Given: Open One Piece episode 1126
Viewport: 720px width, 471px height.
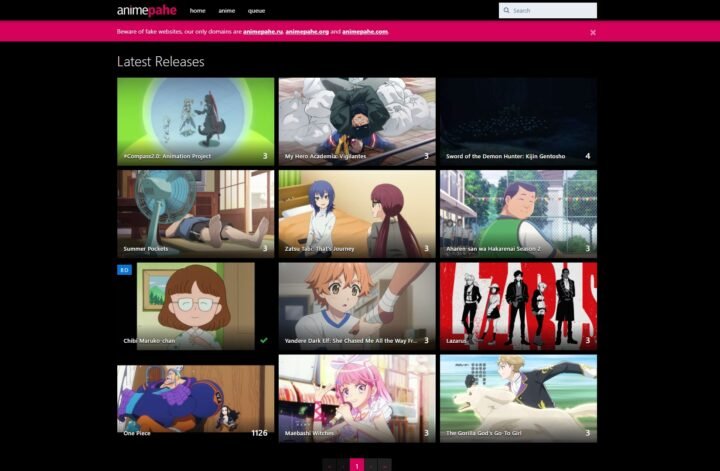Looking at the screenshot, I should 196,399.
